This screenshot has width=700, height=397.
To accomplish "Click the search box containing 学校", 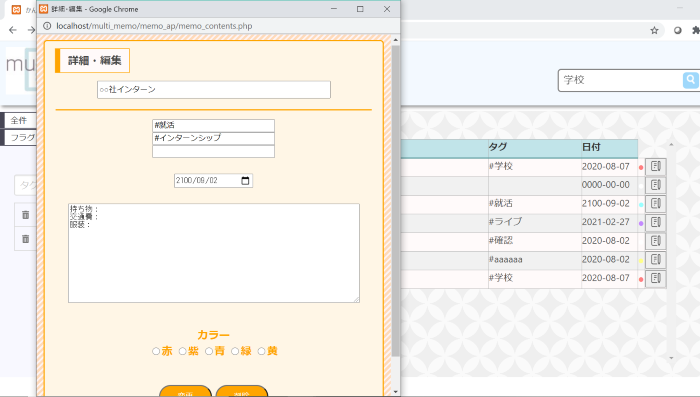I will (x=621, y=80).
